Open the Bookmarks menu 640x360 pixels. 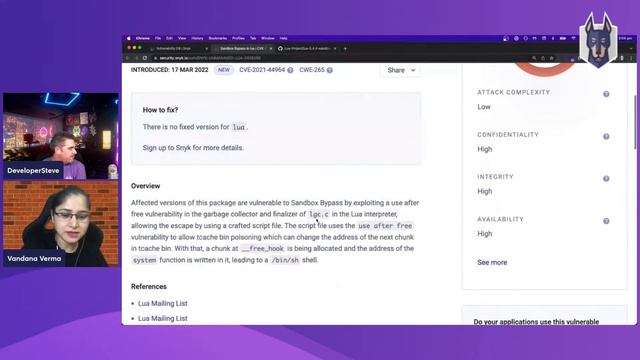point(218,38)
